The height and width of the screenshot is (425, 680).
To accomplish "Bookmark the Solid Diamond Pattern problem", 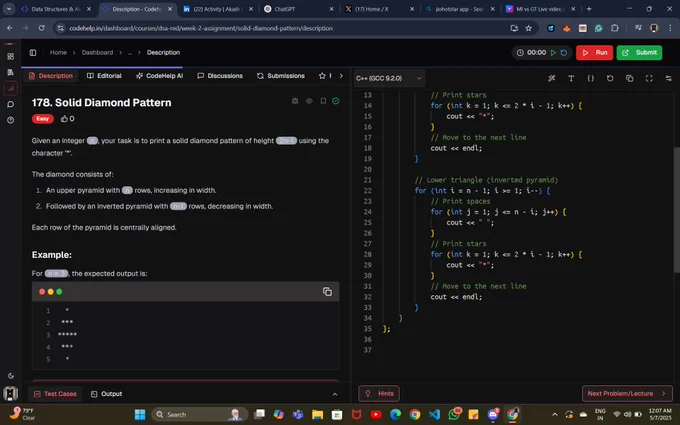I will pyautogui.click(x=323, y=101).
